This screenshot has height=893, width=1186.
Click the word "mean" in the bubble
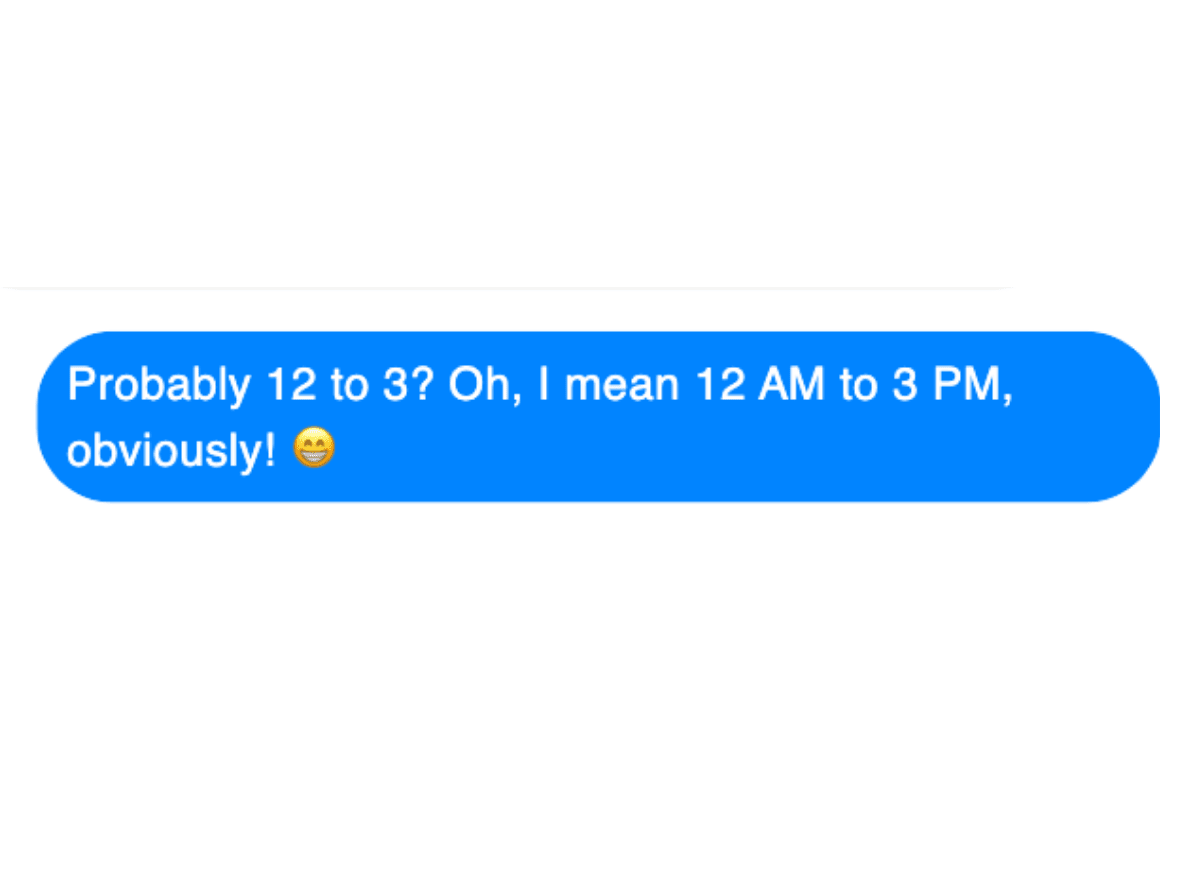[x=622, y=385]
